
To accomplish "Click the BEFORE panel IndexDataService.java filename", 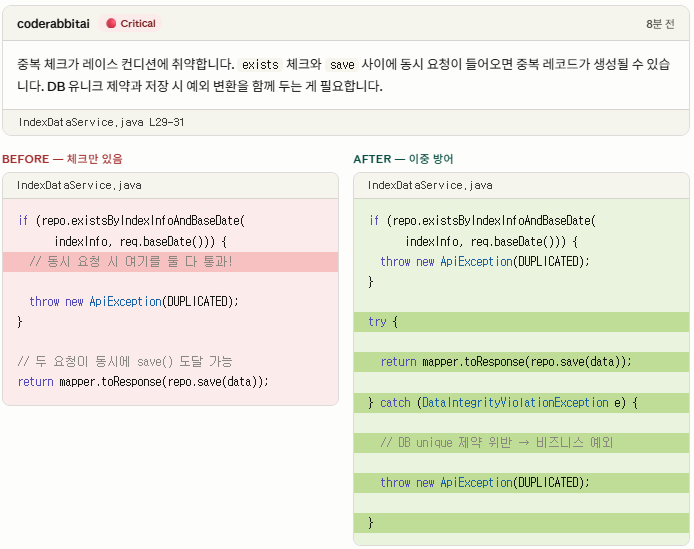I will (79, 185).
